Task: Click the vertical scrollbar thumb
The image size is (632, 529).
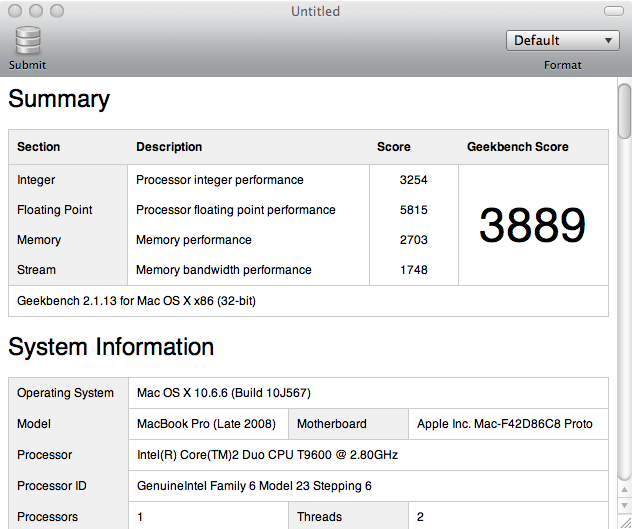Action: point(625,111)
